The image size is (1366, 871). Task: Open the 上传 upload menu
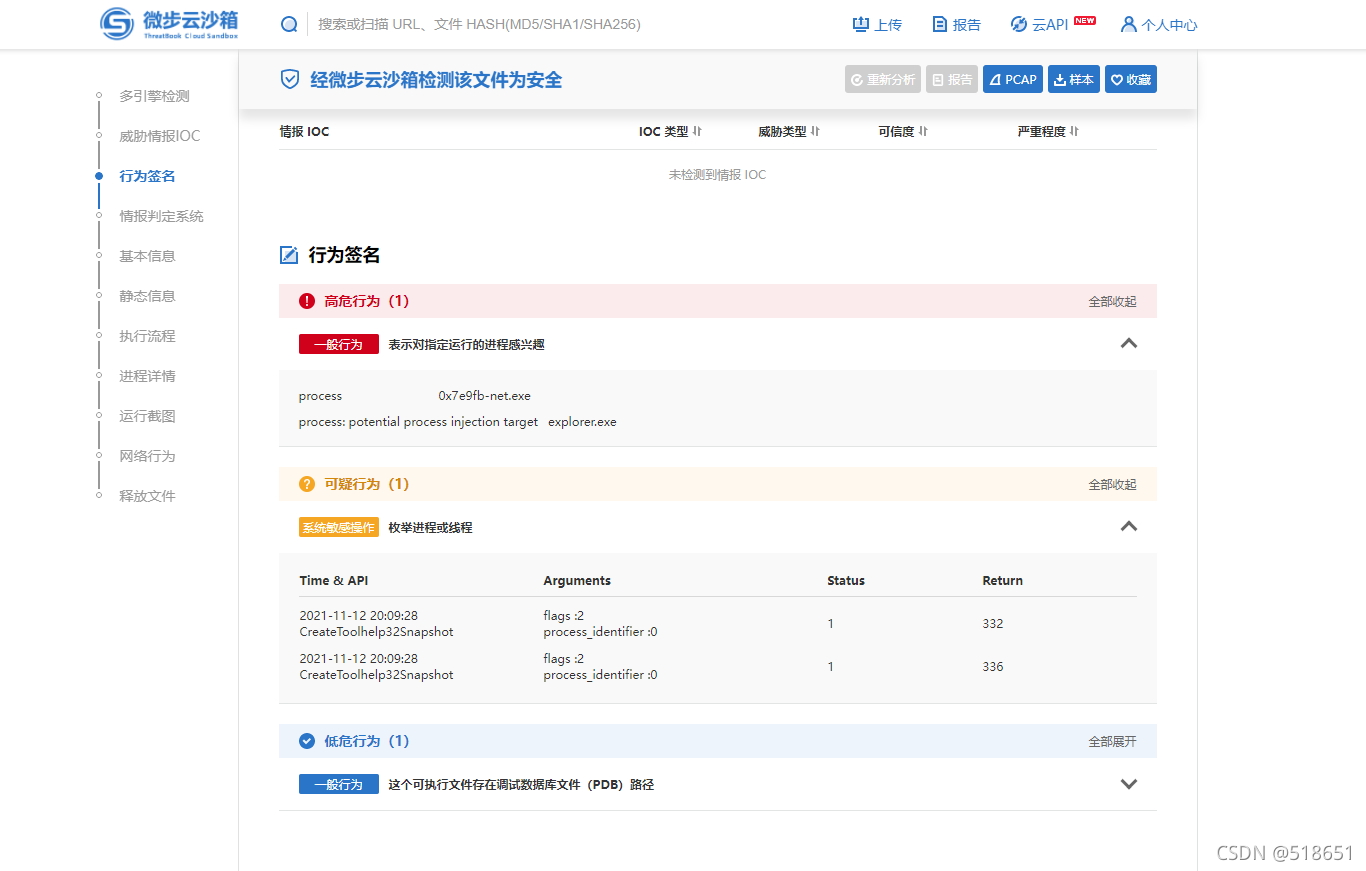coord(877,24)
